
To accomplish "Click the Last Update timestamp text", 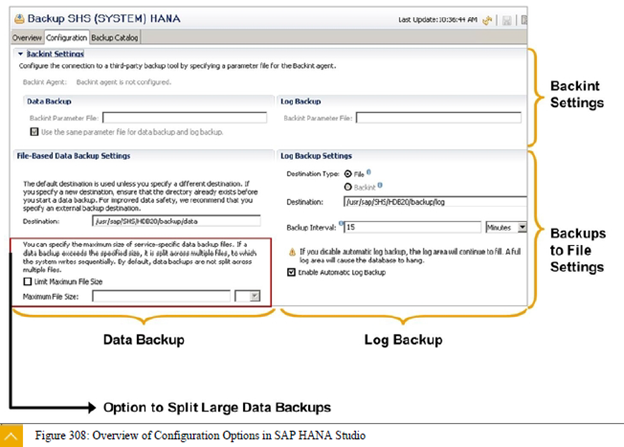I will click(x=438, y=20).
